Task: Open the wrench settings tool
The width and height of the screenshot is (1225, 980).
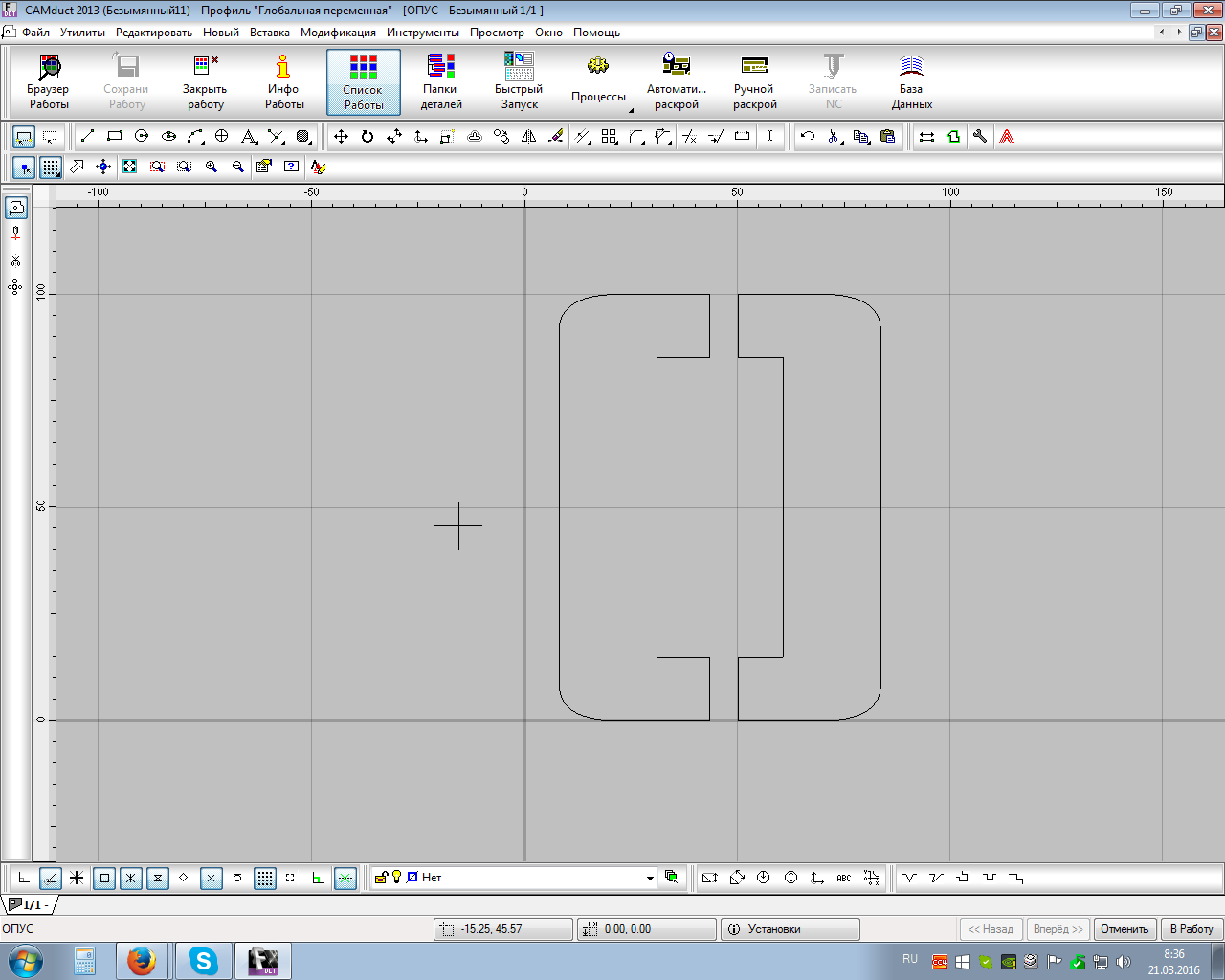Action: click(x=980, y=136)
